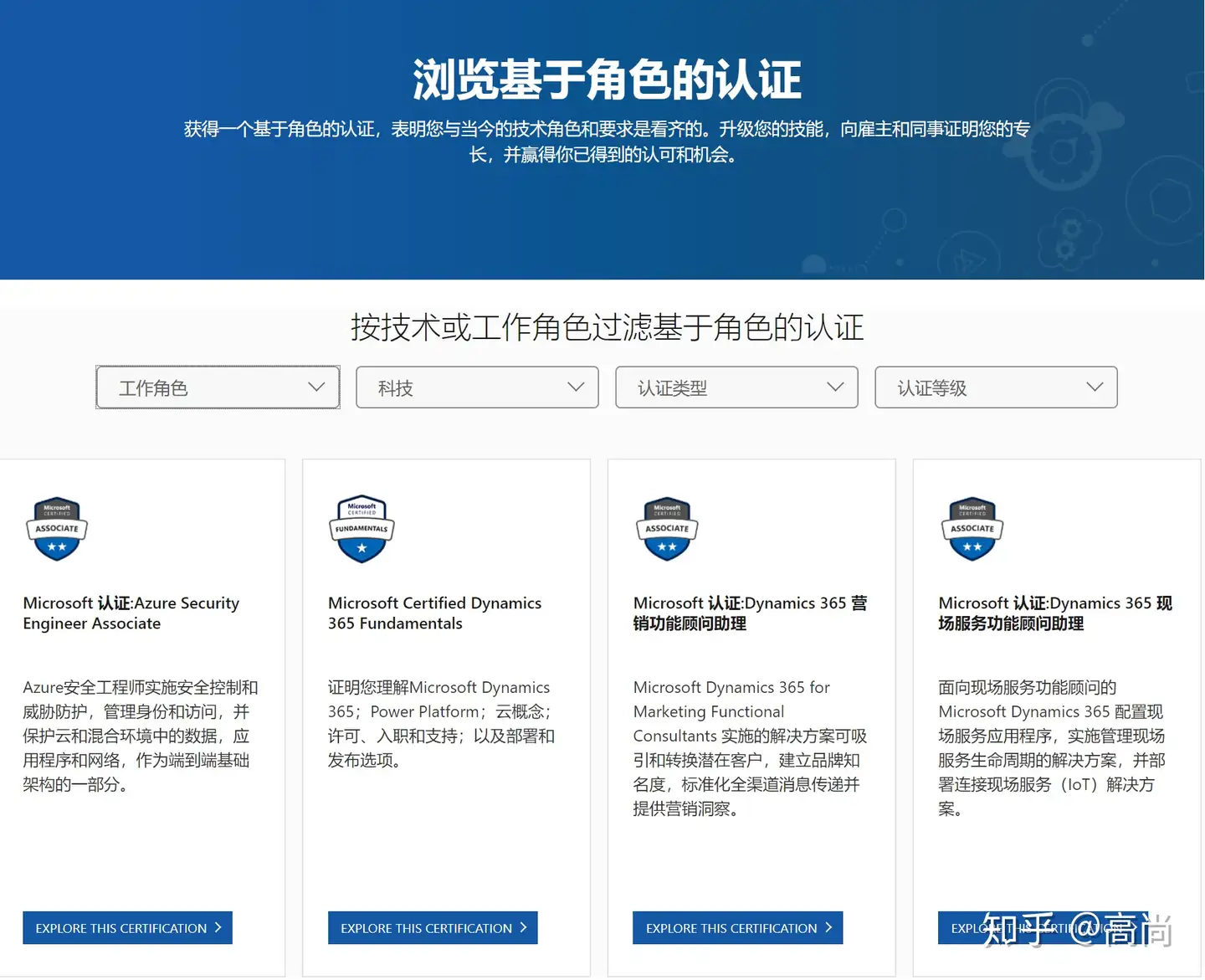Open the 认证类型 dropdown
1205x980 pixels.
736,387
